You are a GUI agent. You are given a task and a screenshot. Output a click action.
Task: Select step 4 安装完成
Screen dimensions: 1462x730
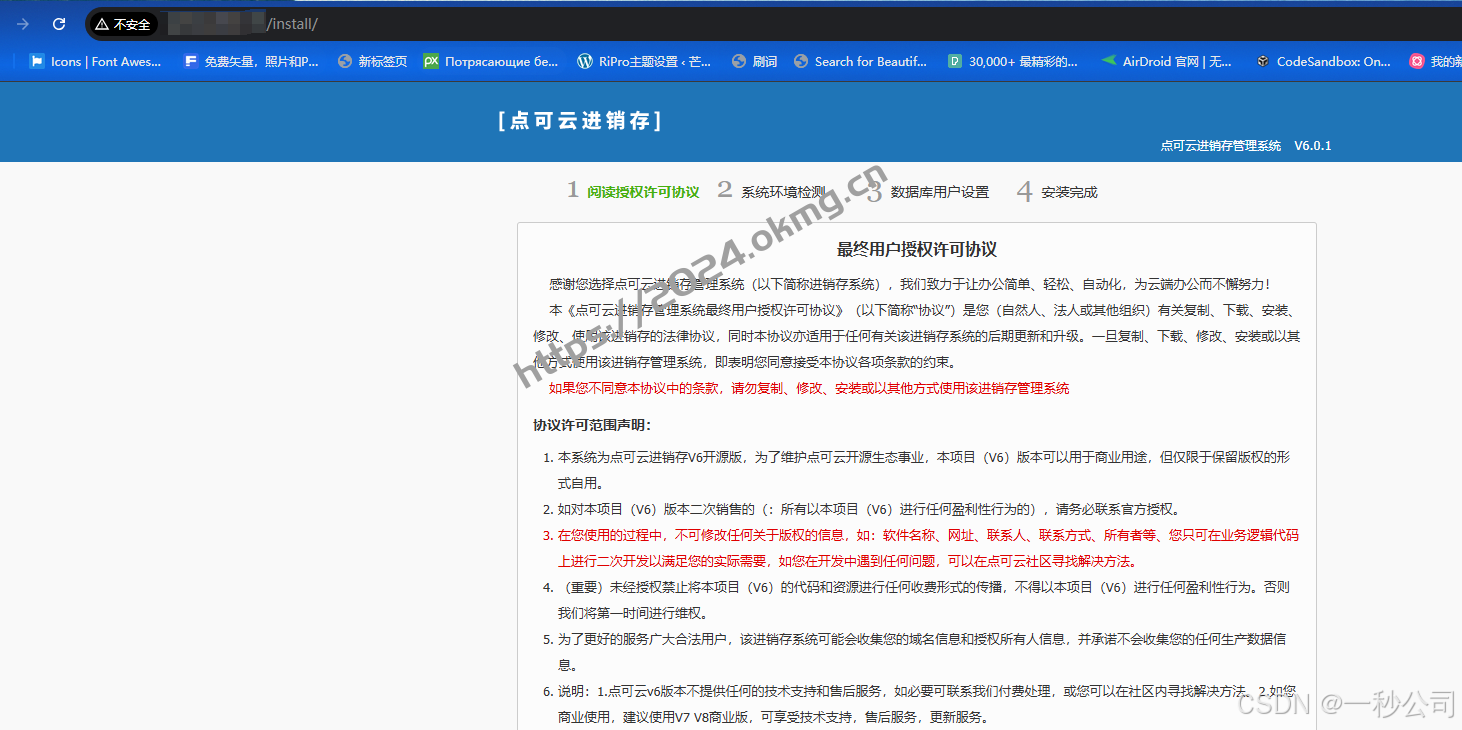[x=1071, y=192]
